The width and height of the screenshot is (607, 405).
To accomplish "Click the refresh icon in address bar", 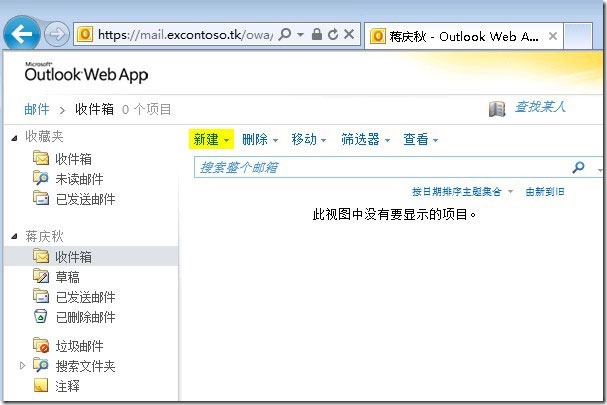I will click(331, 34).
